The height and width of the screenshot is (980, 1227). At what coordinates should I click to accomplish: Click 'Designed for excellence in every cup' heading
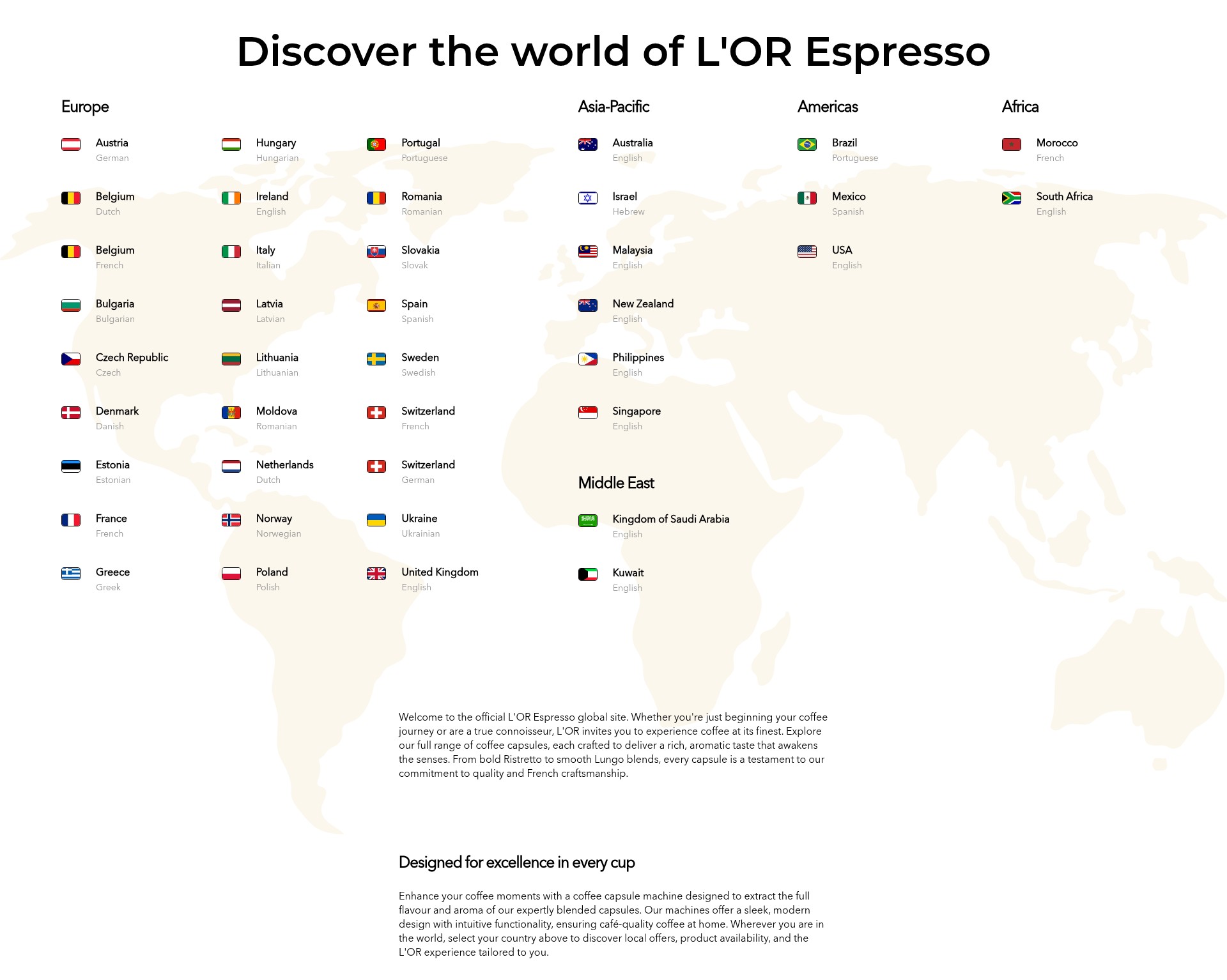pyautogui.click(x=516, y=862)
